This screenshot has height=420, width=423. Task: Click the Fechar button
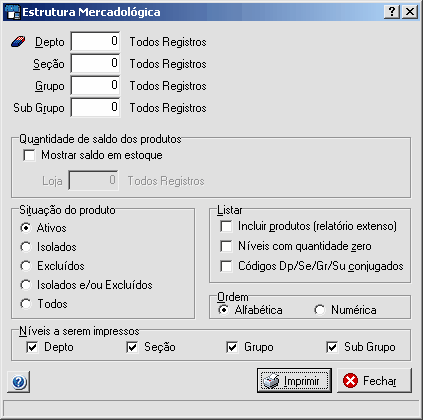pyautogui.click(x=374, y=380)
